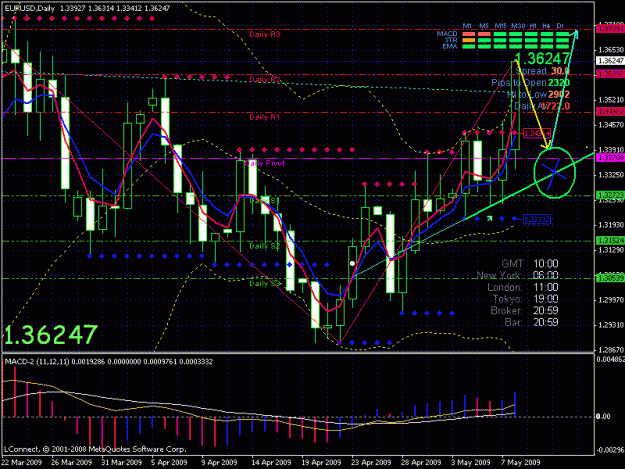Image resolution: width=625 pixels, height=469 pixels.
Task: Click the Daily S2 level label
Action: coord(265,246)
